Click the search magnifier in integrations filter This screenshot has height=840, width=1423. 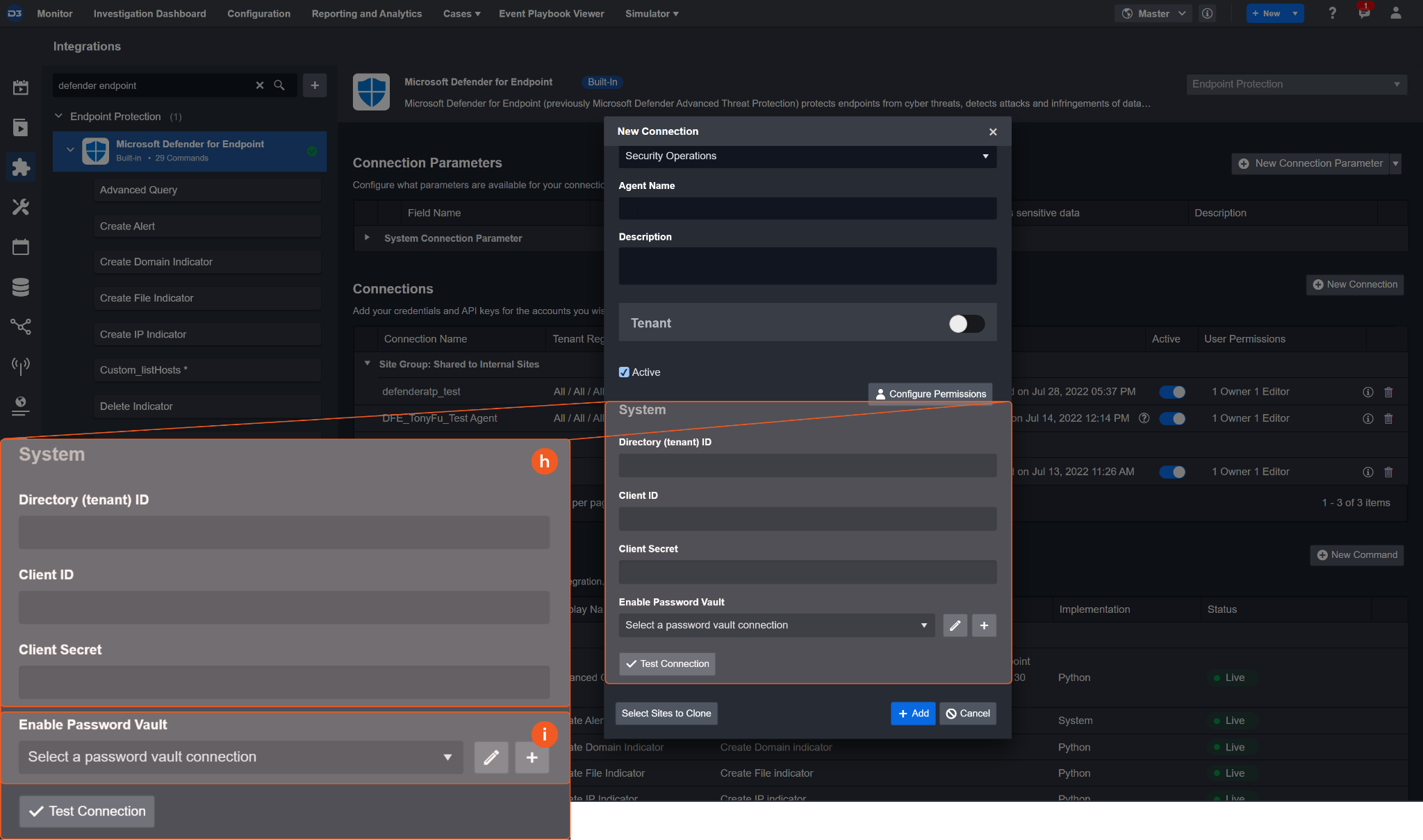coord(279,85)
